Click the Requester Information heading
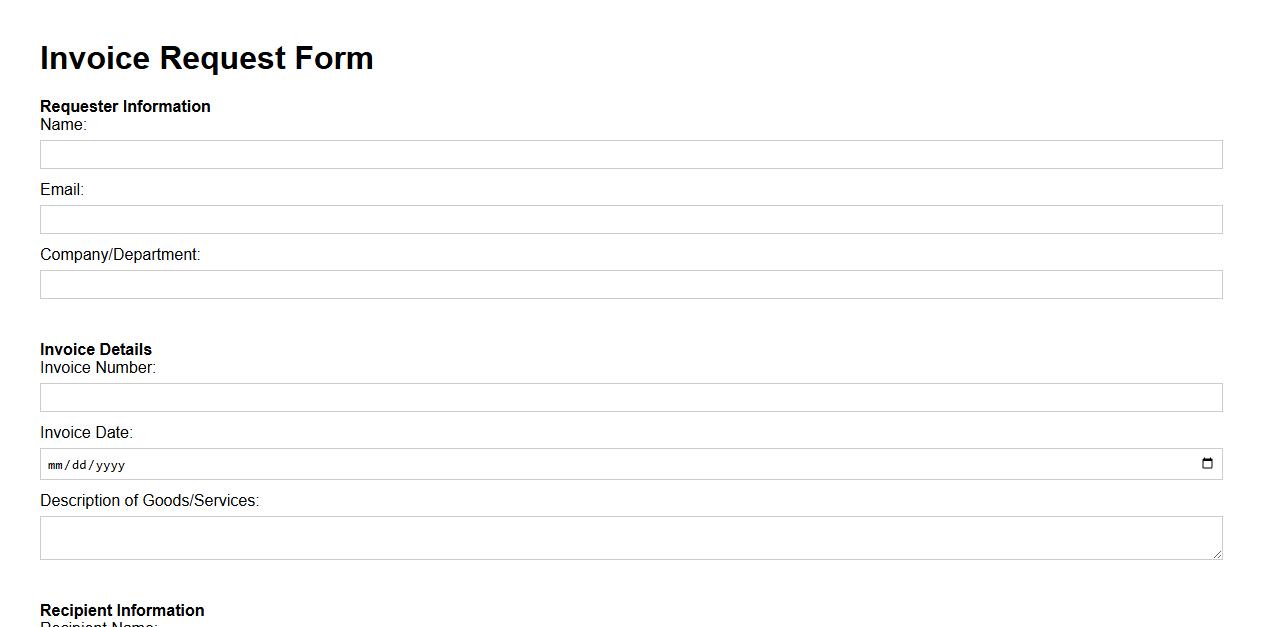 125,106
